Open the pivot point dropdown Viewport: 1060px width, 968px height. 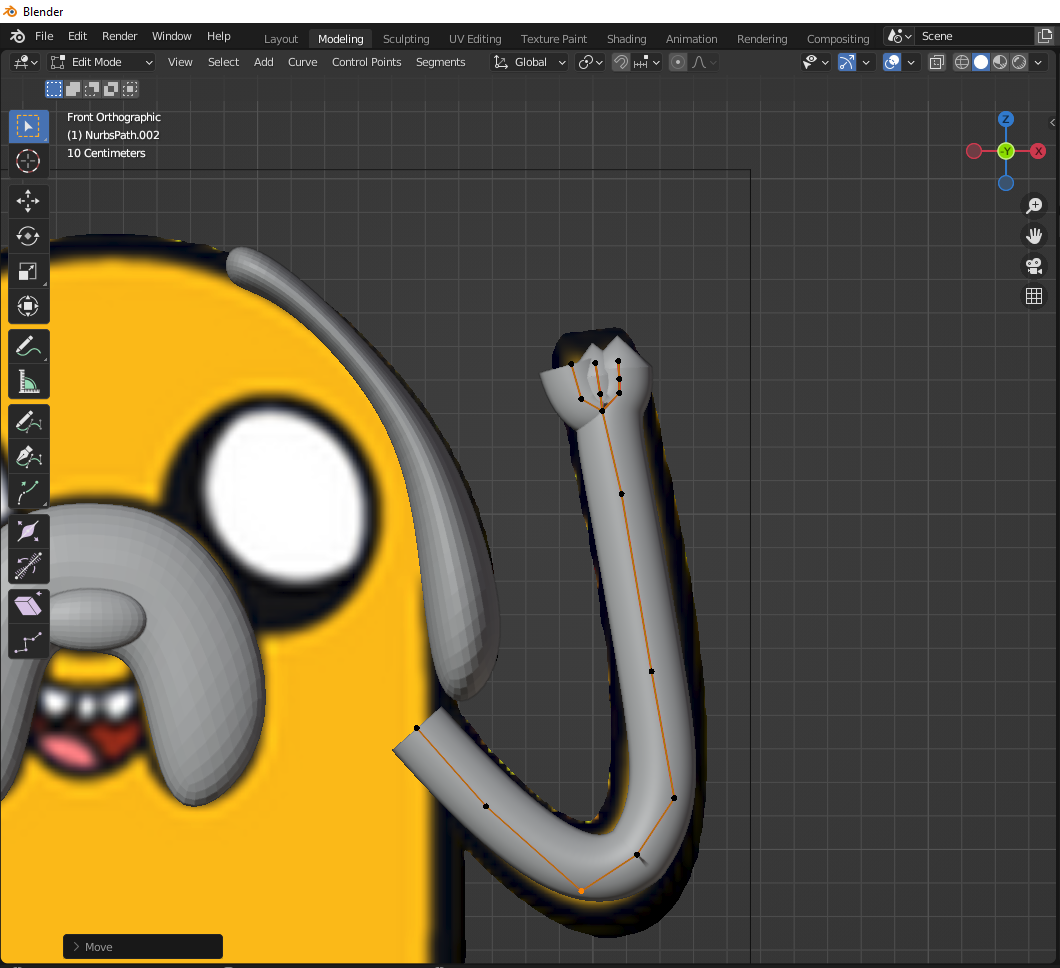point(590,62)
